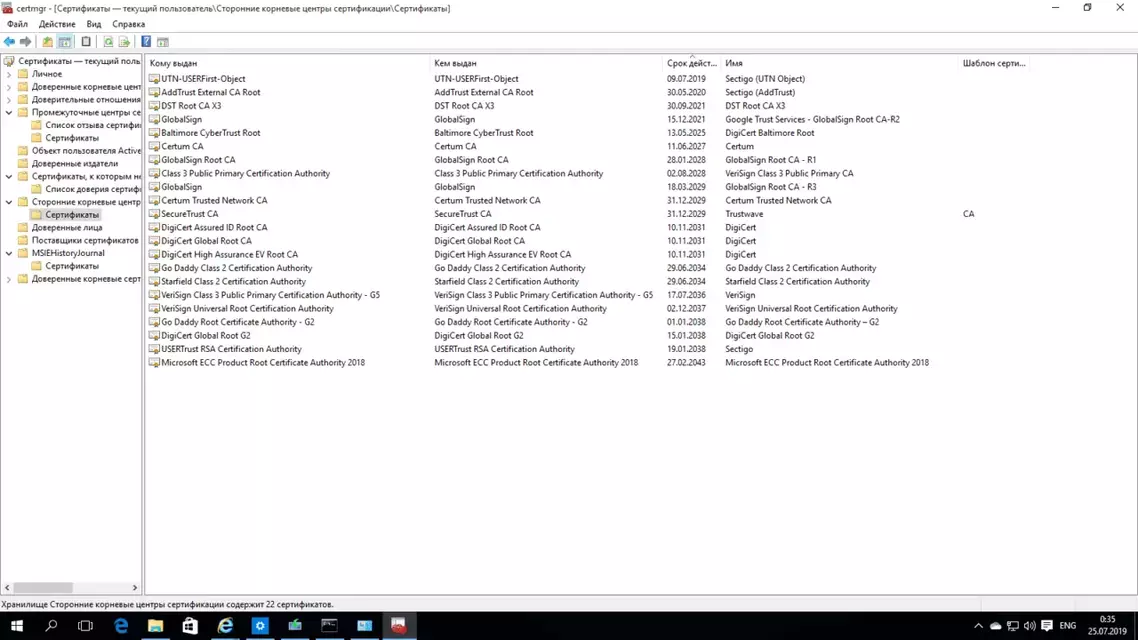Click certificate icon of Microsoft ECC Product Root
The height and width of the screenshot is (640, 1138).
(x=154, y=362)
